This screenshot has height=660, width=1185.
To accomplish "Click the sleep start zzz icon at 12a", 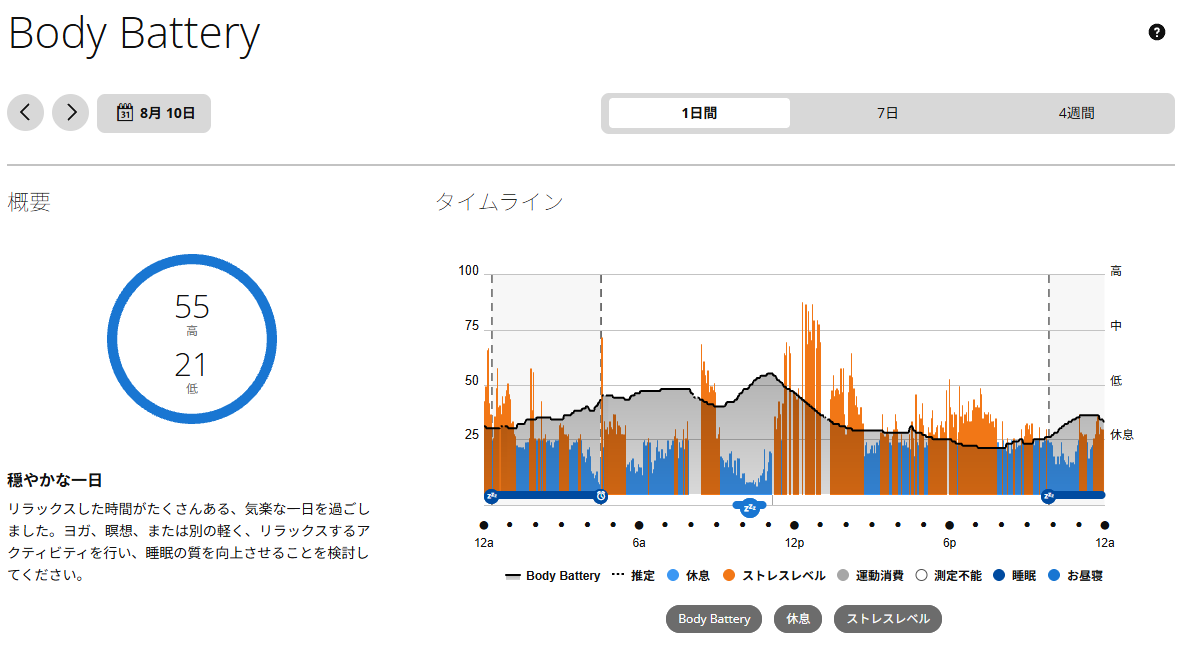I will [491, 496].
